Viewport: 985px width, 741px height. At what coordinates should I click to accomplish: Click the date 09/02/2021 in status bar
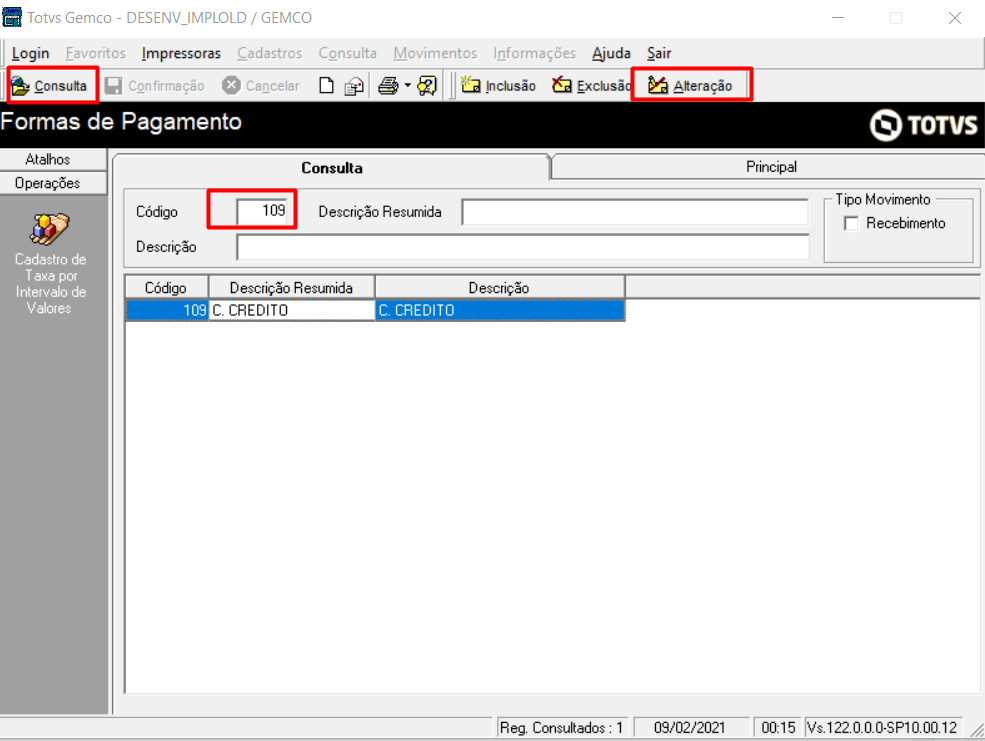click(x=690, y=728)
